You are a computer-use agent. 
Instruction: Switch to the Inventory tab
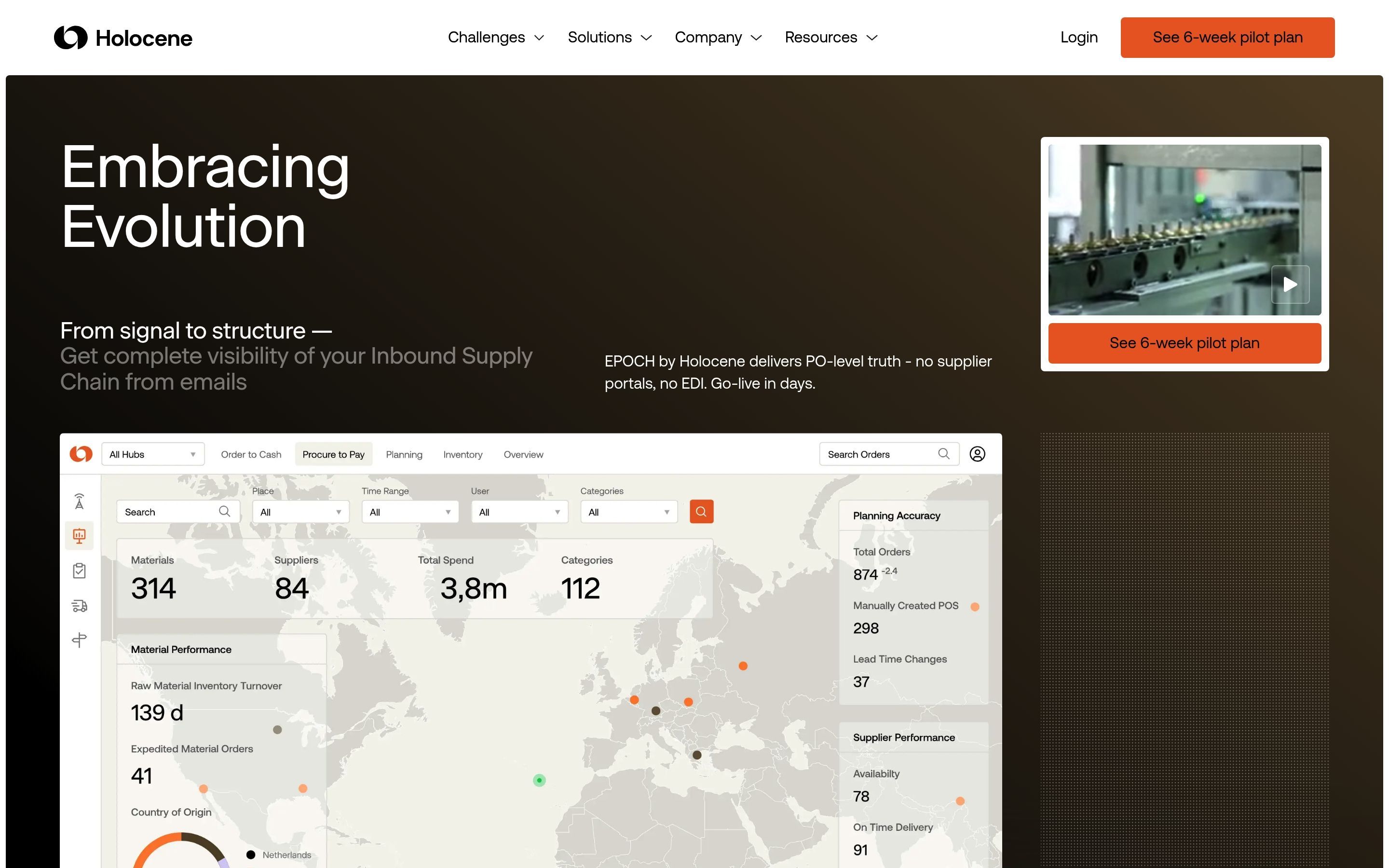[x=462, y=454]
